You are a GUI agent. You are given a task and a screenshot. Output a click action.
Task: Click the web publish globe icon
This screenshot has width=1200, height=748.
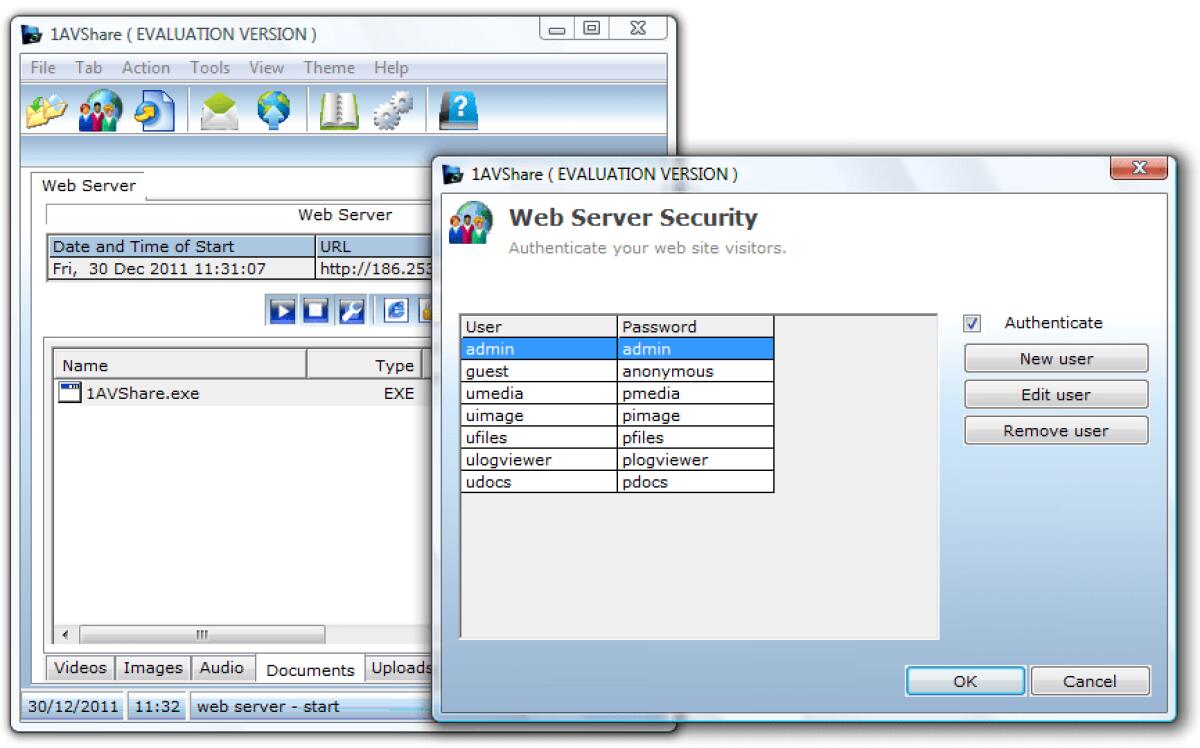tap(273, 110)
